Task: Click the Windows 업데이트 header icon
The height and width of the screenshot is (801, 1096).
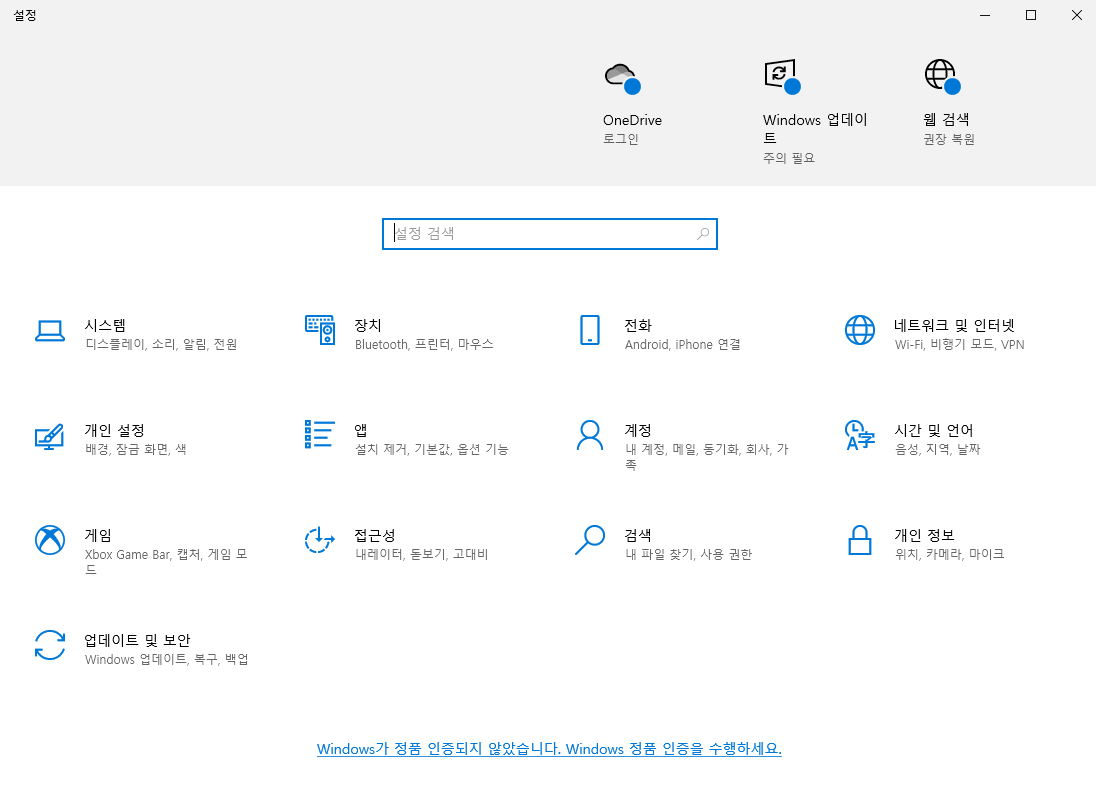Action: click(782, 75)
